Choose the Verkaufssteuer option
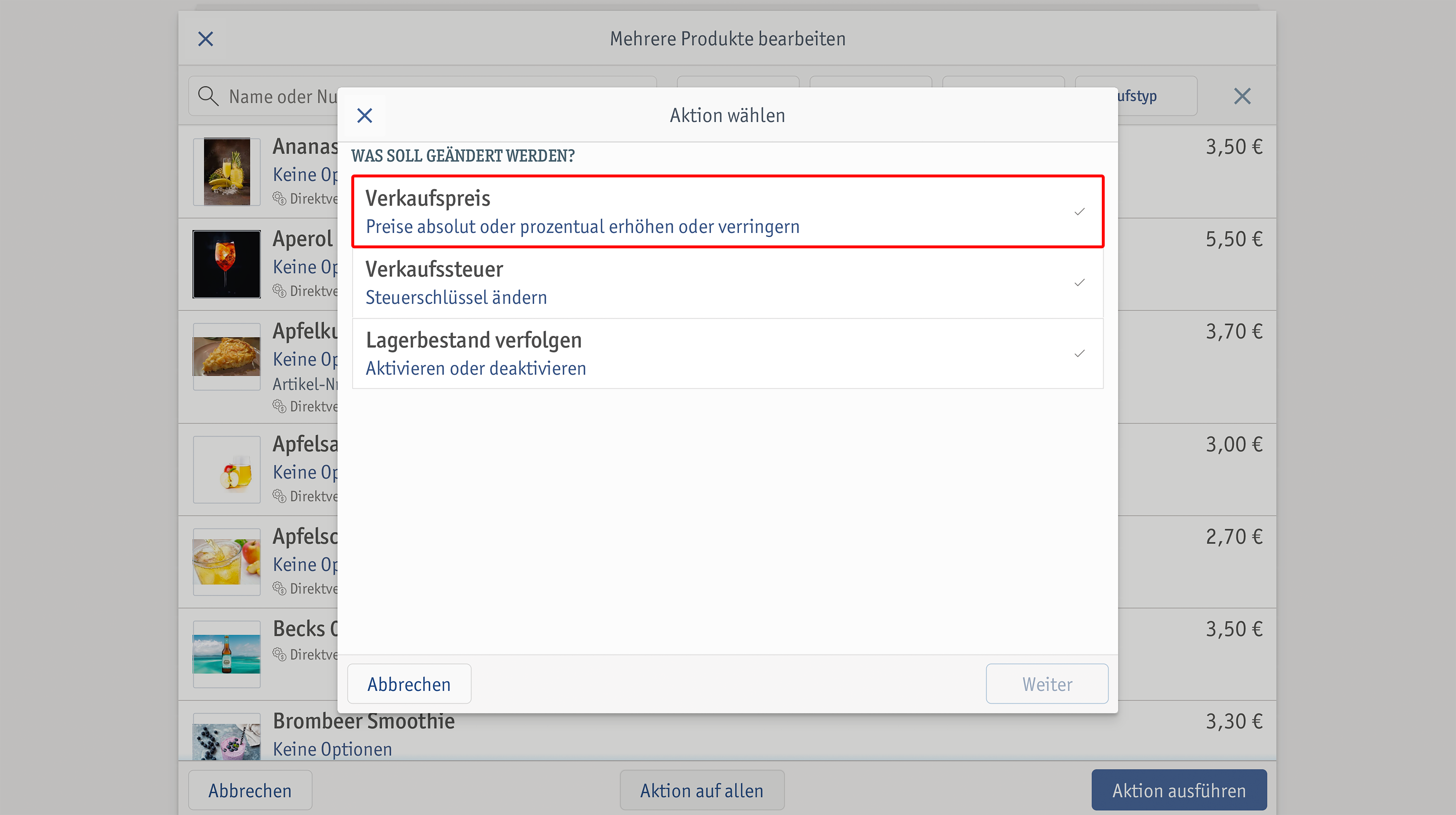 (x=728, y=283)
